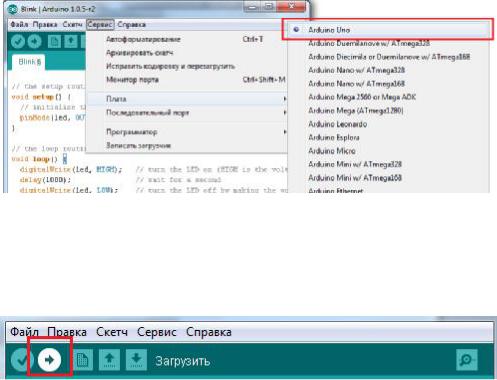This screenshot has width=497, height=380.
Task: Click the Arduino logo in the title bar
Action: click(x=12, y=9)
